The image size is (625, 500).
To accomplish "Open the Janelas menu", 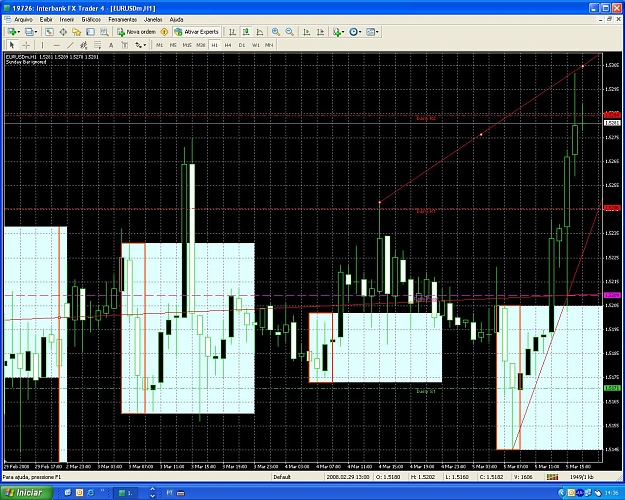I will [153, 19].
